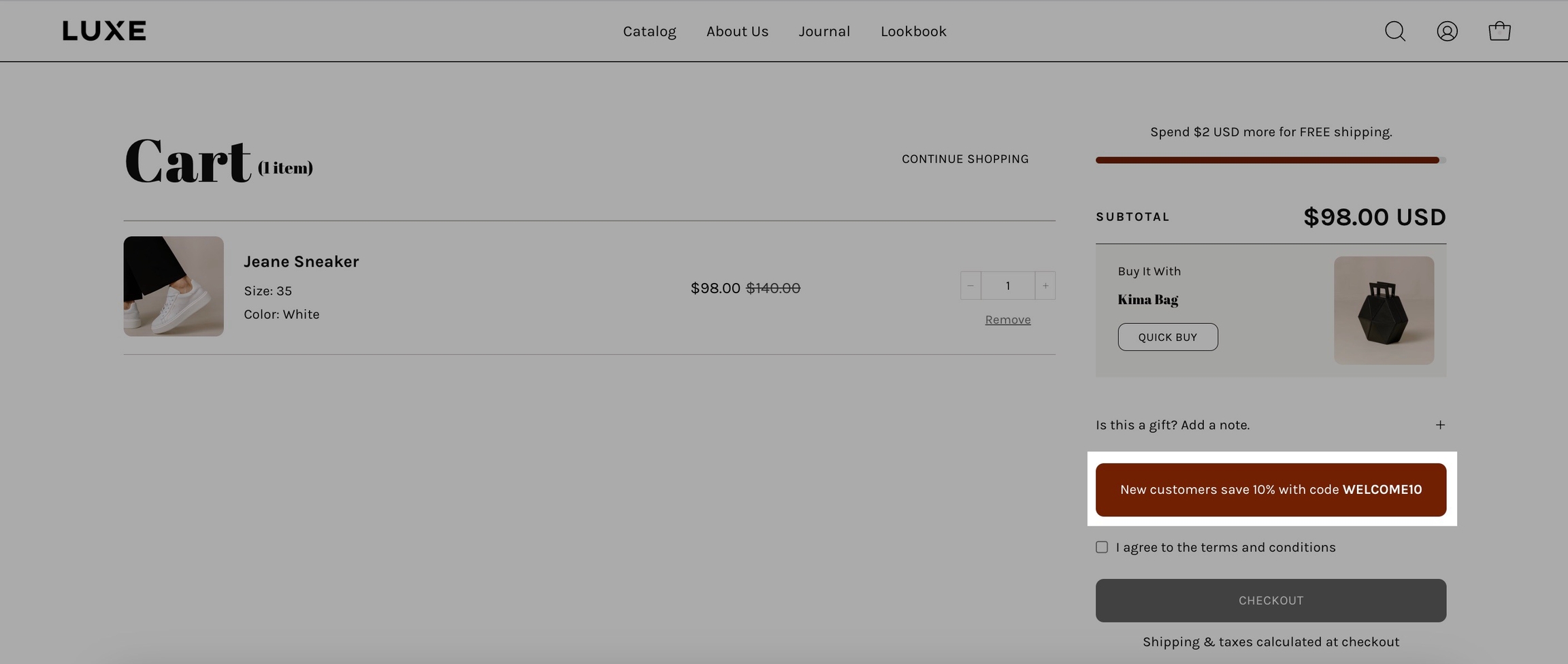Open the Journal menu link

coord(824,31)
